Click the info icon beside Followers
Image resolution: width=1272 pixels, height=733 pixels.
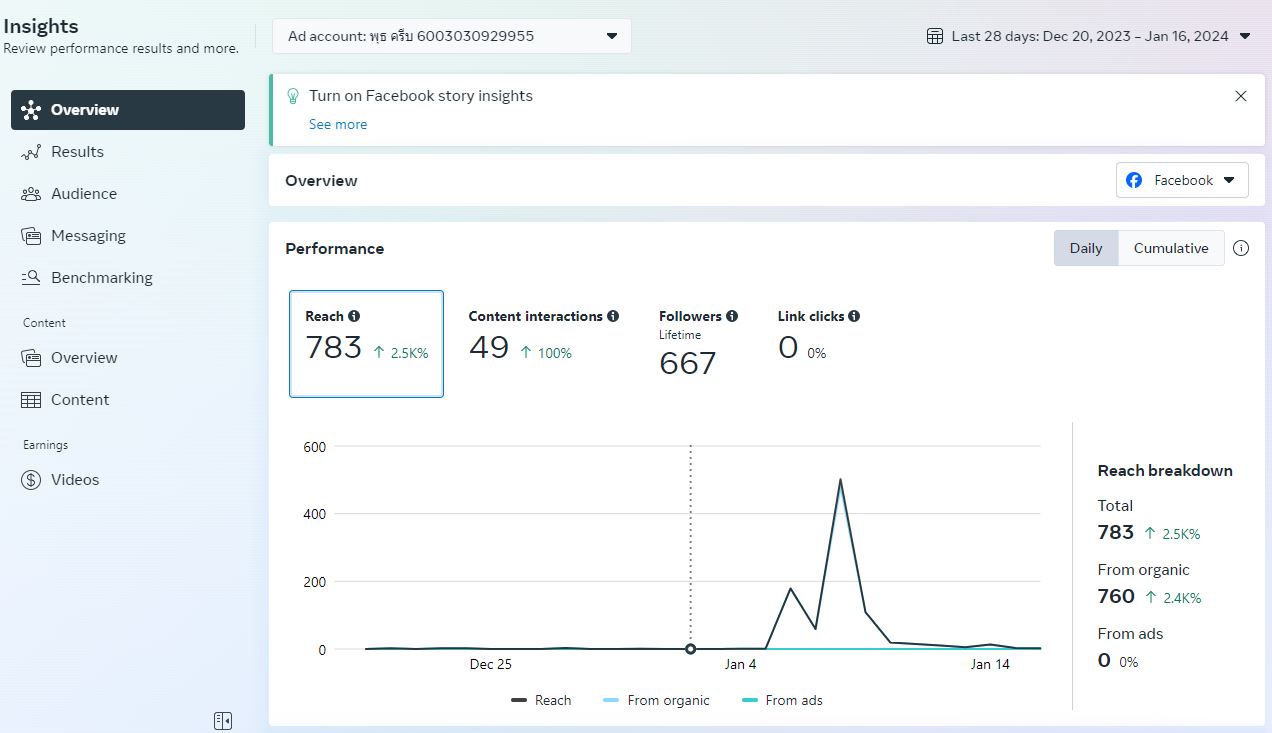732,316
